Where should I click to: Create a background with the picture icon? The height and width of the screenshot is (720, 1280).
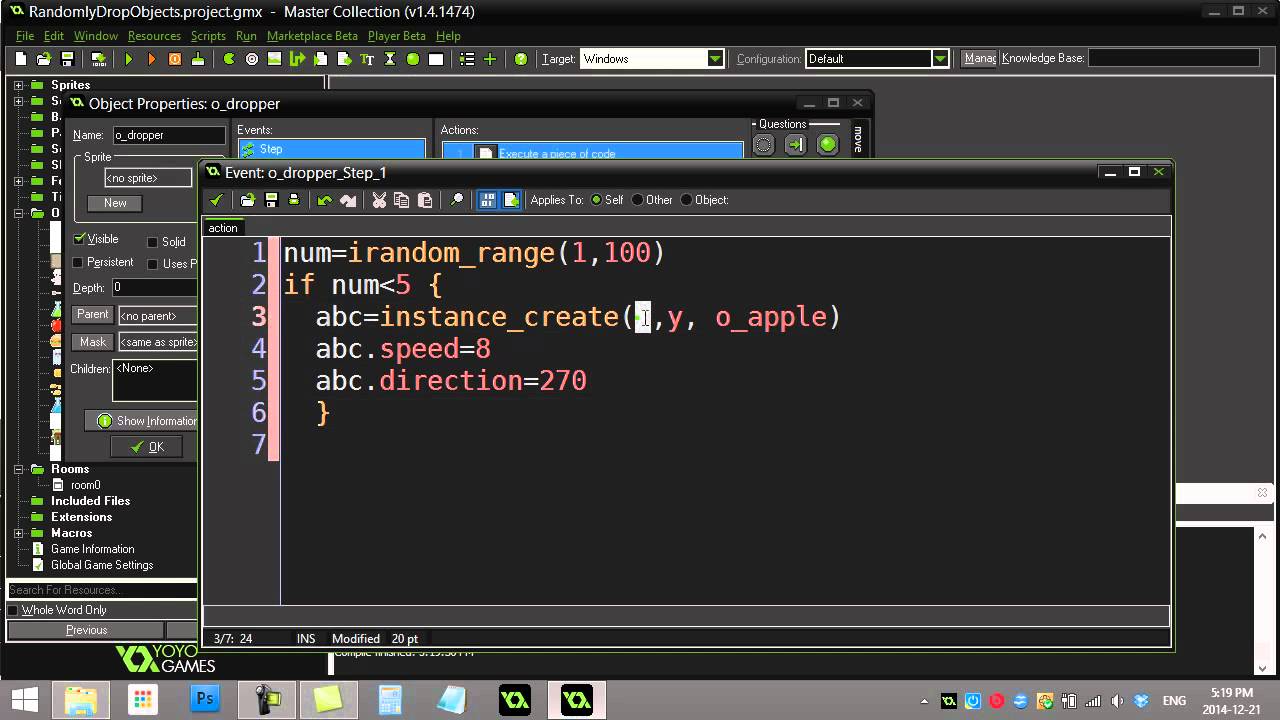(275, 59)
